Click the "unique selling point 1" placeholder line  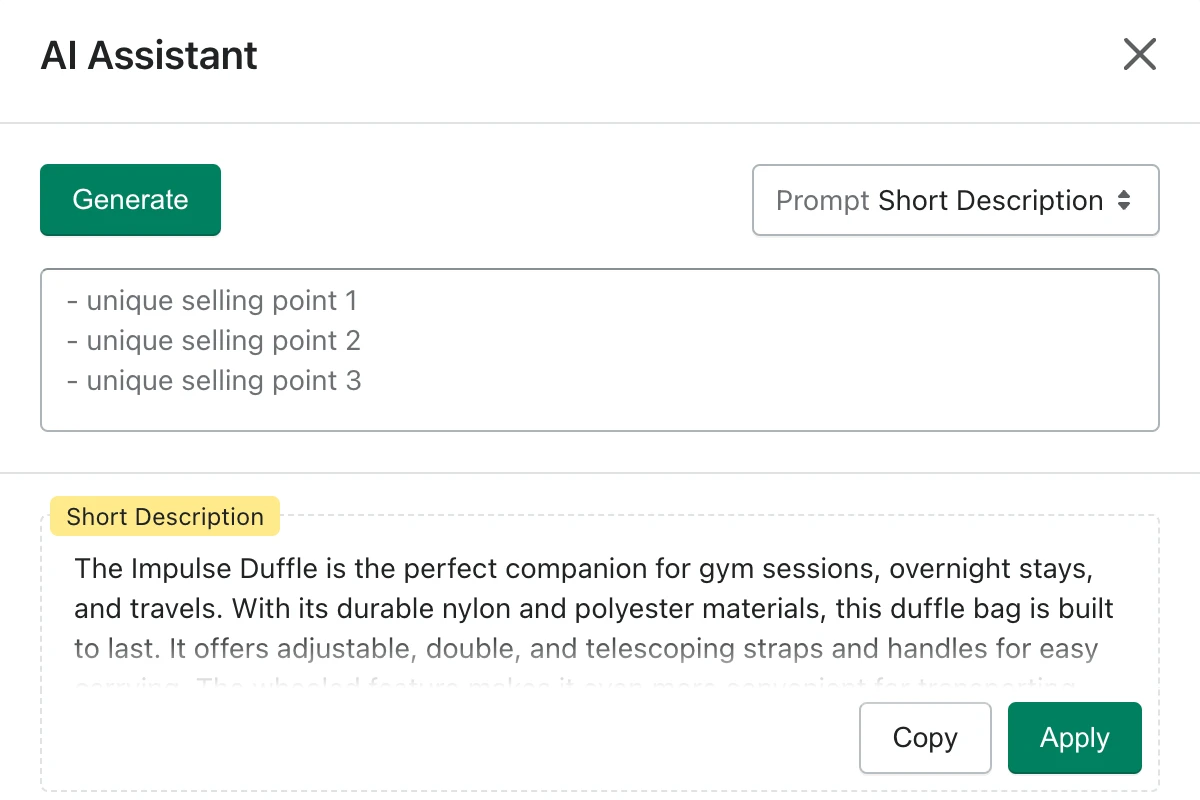[212, 301]
